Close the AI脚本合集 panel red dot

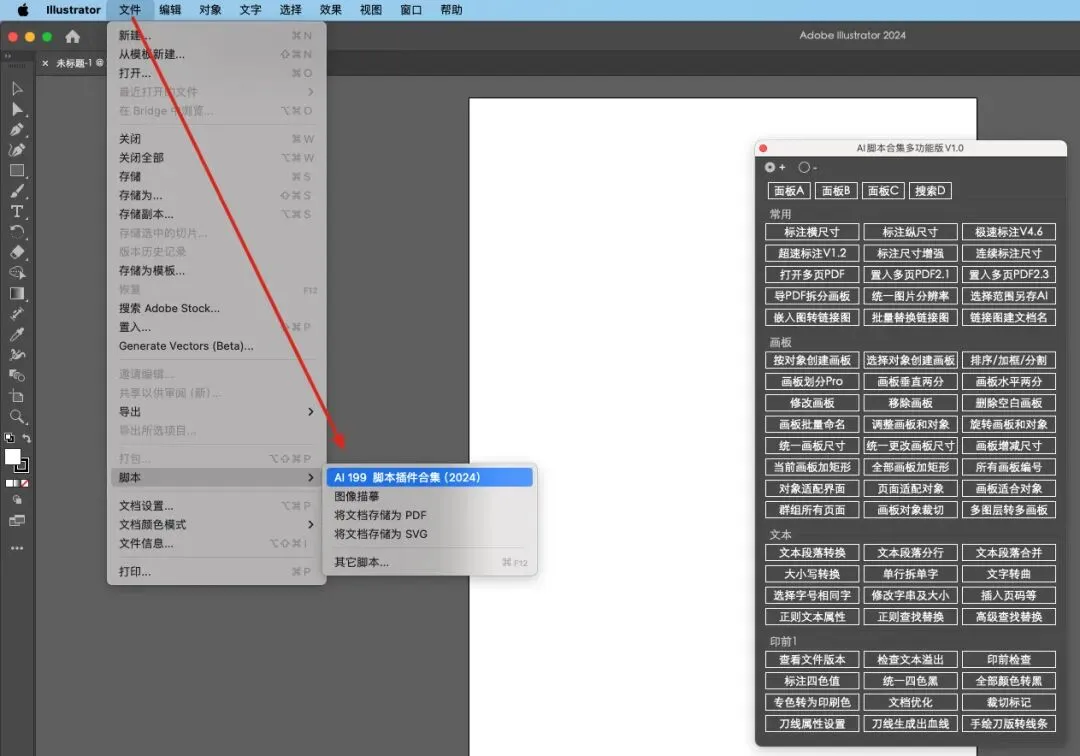(763, 148)
